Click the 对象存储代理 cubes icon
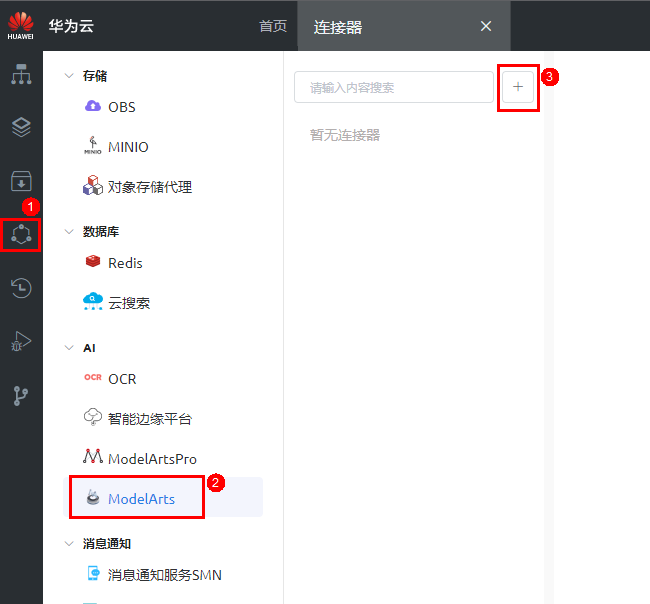The image size is (650, 604). point(93,185)
